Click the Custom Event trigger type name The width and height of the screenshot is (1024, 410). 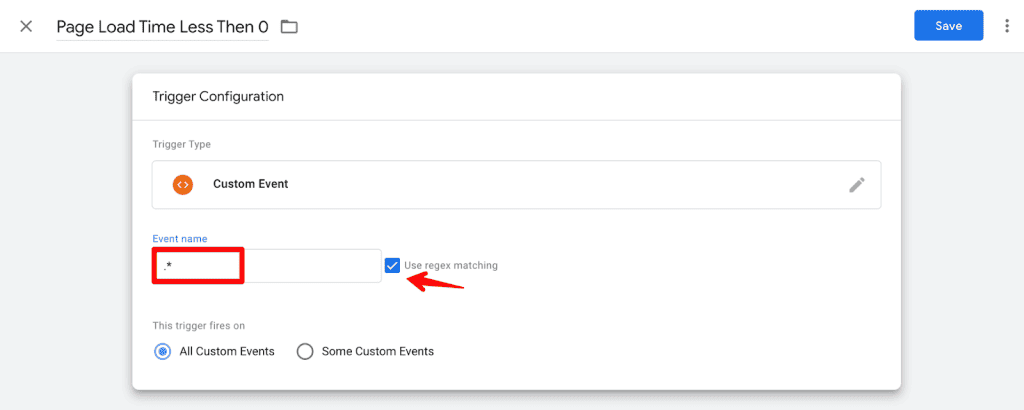pyautogui.click(x=250, y=184)
